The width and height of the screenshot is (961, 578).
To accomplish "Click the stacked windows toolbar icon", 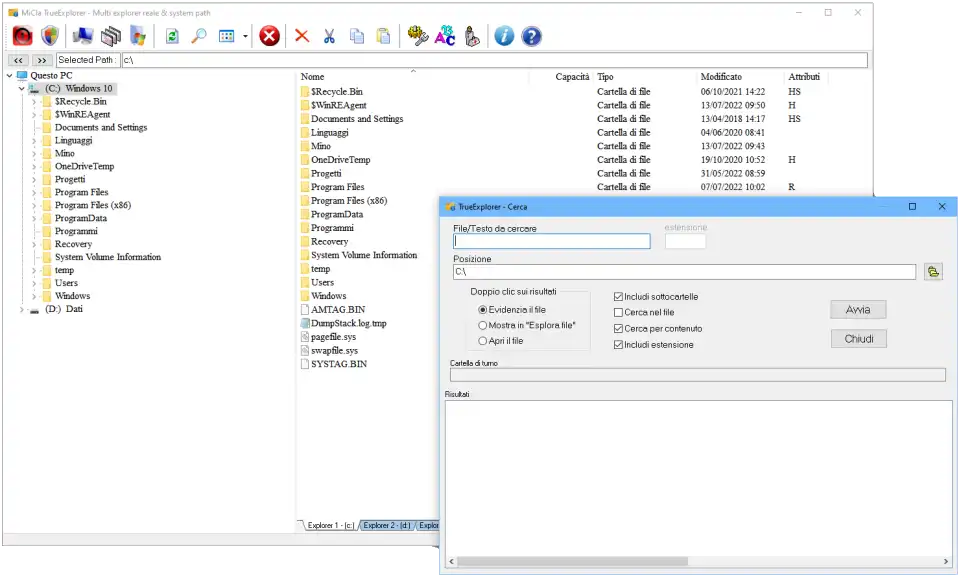I will pos(111,36).
